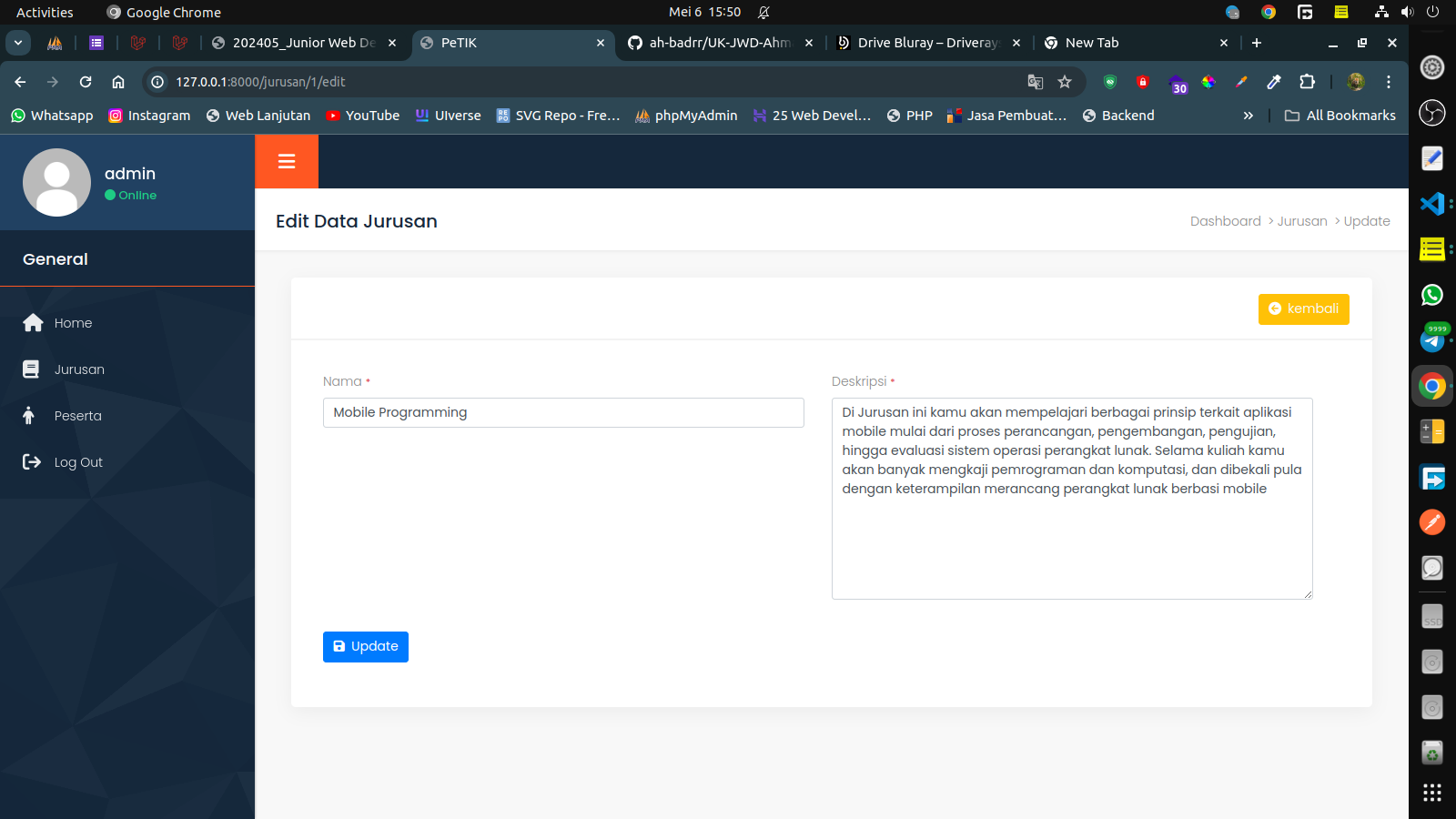Expand hidden bookmarks chevron
Screen dimensions: 1456x819
coord(1249,116)
